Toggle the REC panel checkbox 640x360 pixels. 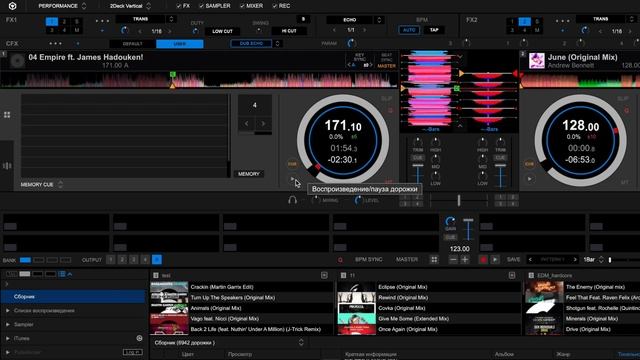pyautogui.click(x=275, y=6)
